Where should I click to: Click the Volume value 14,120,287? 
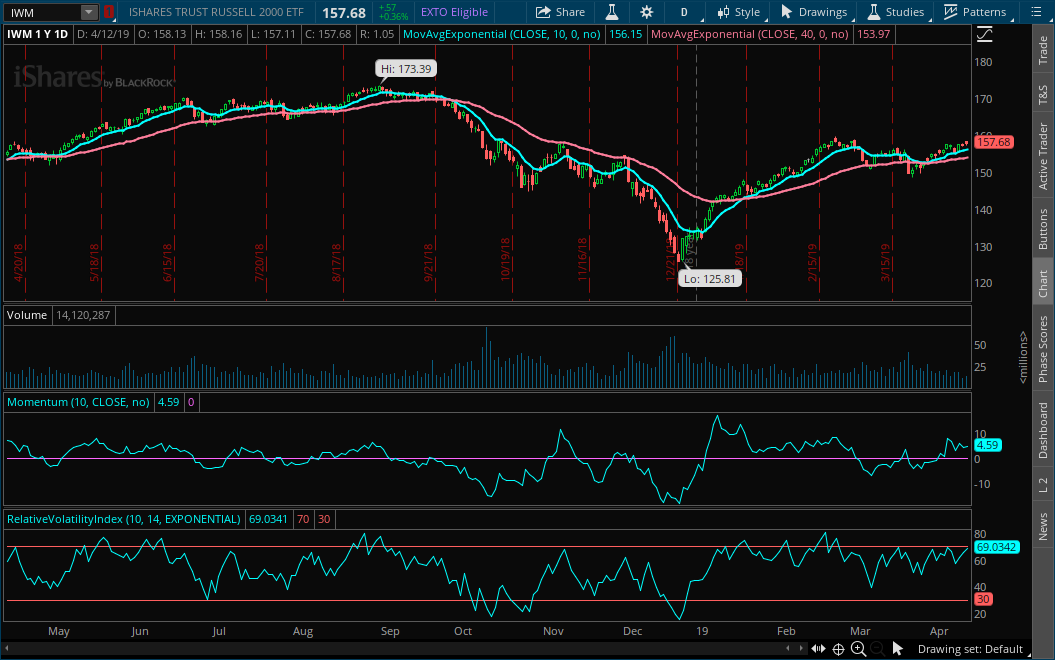point(83,315)
